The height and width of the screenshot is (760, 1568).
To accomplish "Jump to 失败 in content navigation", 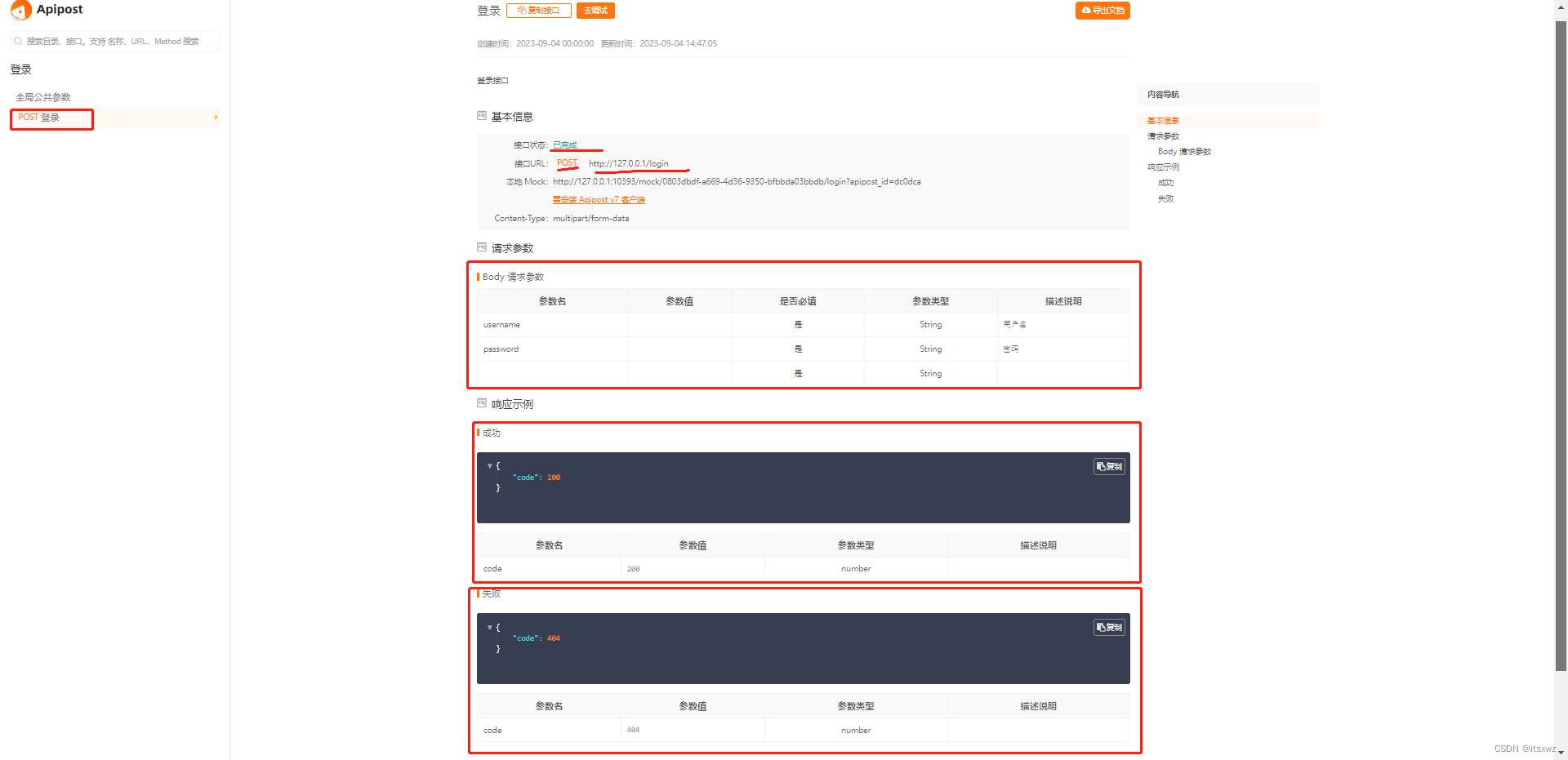I will pyautogui.click(x=1165, y=199).
